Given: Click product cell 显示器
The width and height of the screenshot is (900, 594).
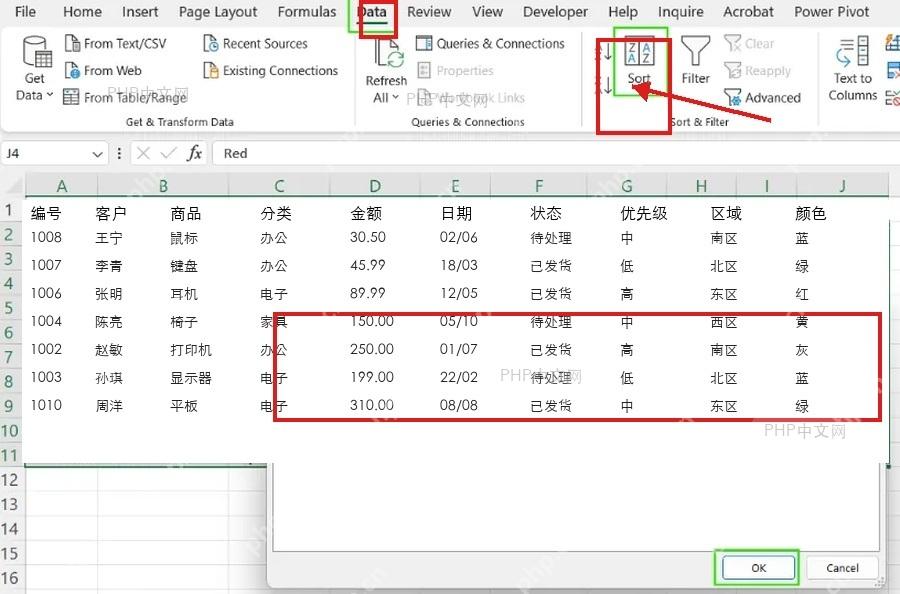Looking at the screenshot, I should click(191, 378).
